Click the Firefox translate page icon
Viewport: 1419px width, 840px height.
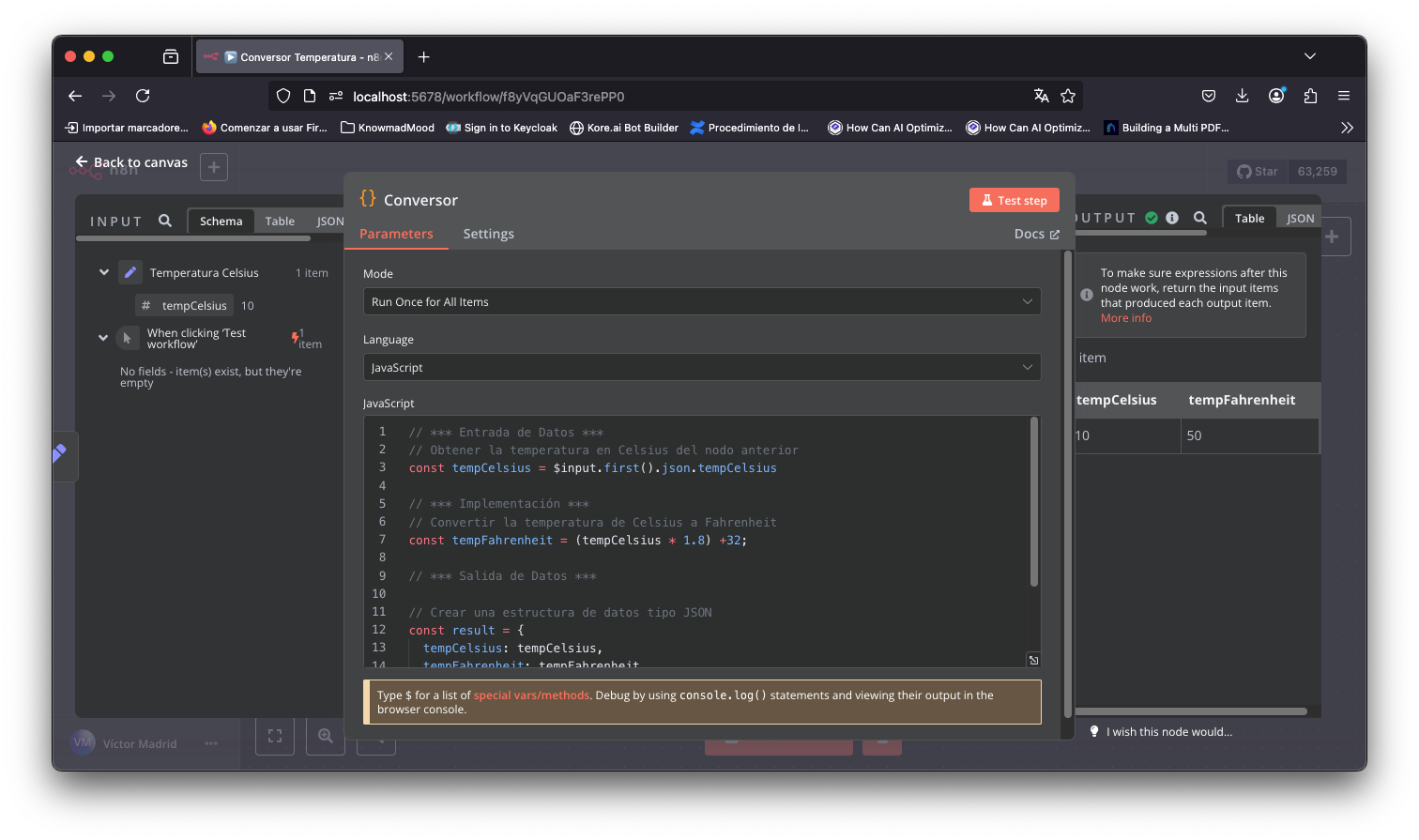point(1041,96)
